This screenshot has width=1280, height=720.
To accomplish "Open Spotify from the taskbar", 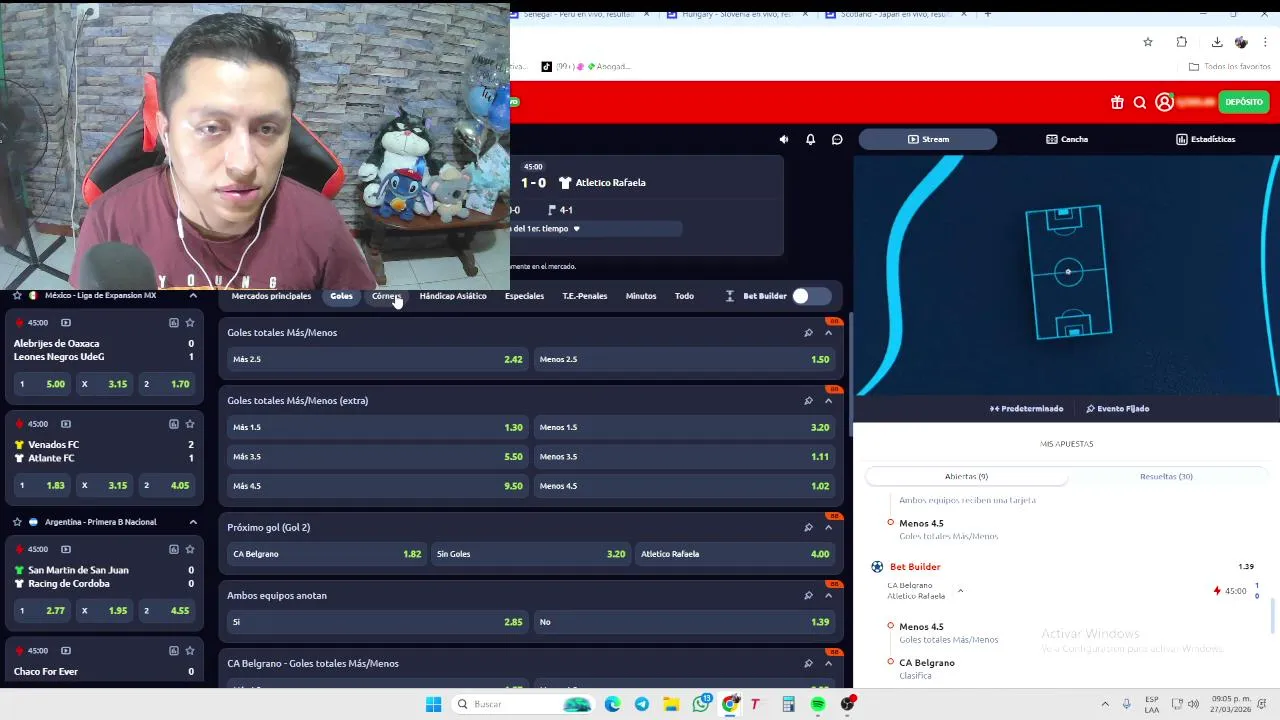I will 818,704.
